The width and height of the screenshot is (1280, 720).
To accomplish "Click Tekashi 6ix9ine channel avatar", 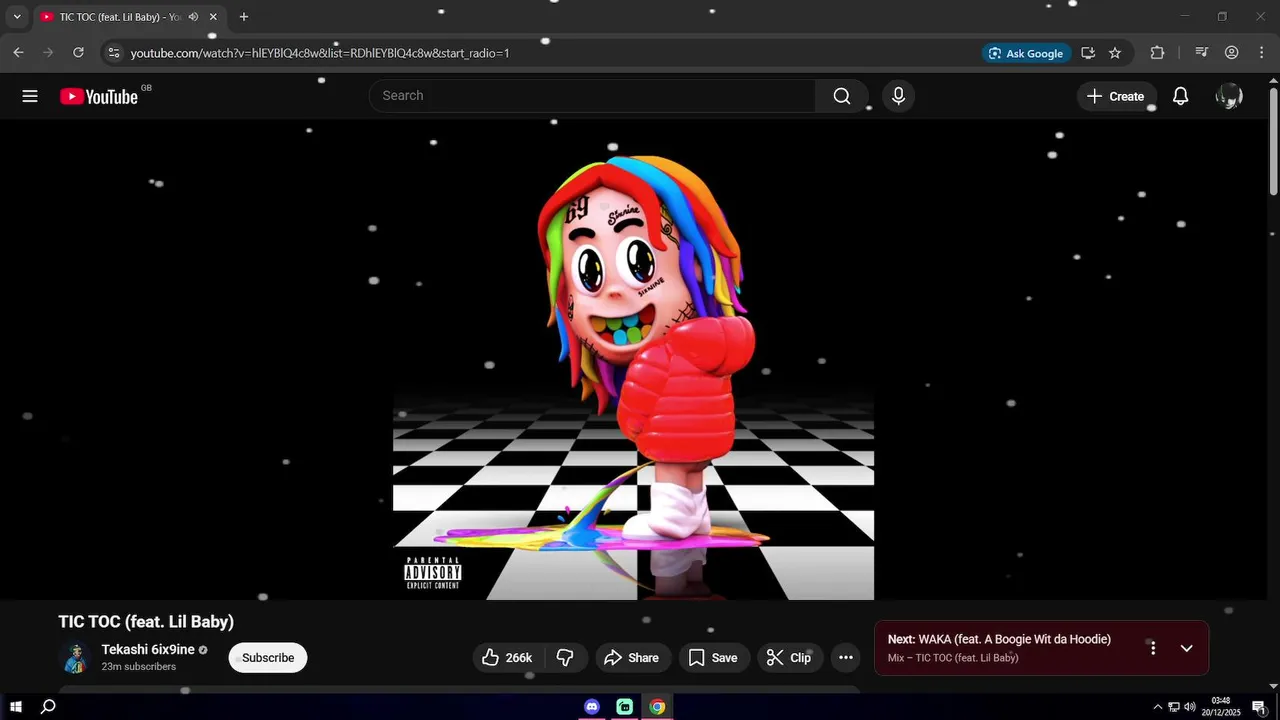I will [x=76, y=657].
